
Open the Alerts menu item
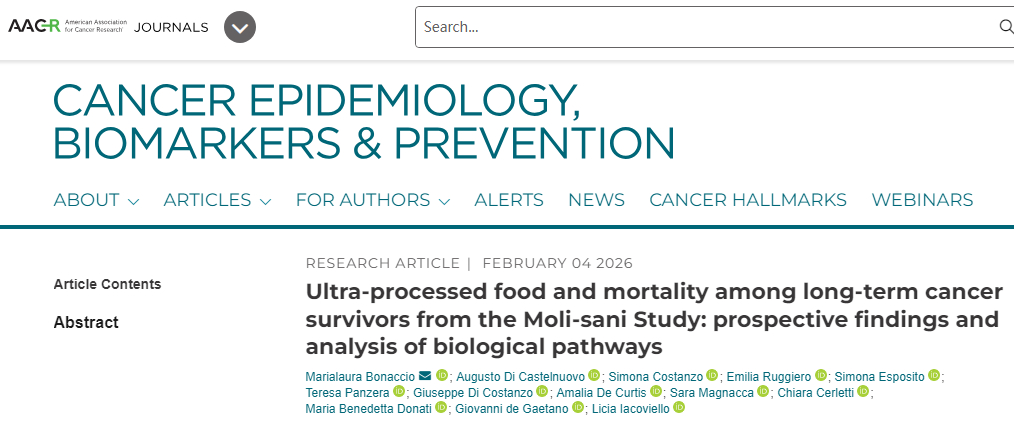(x=509, y=200)
